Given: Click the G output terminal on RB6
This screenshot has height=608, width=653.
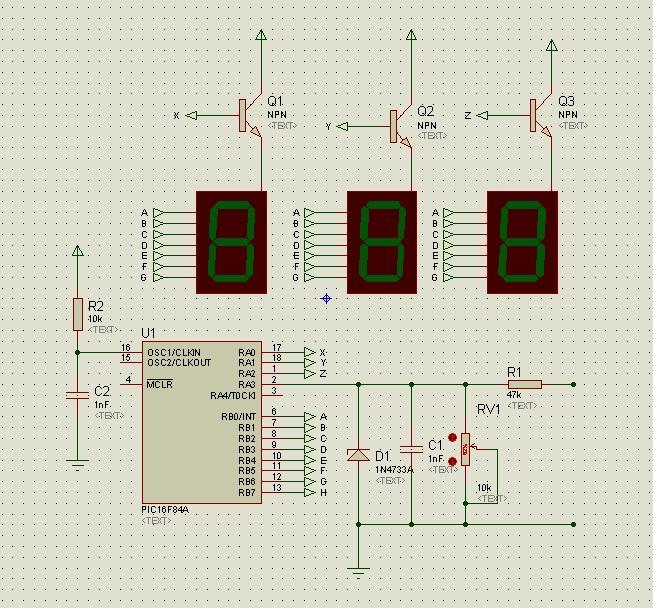Looking at the screenshot, I should pyautogui.click(x=310, y=482).
